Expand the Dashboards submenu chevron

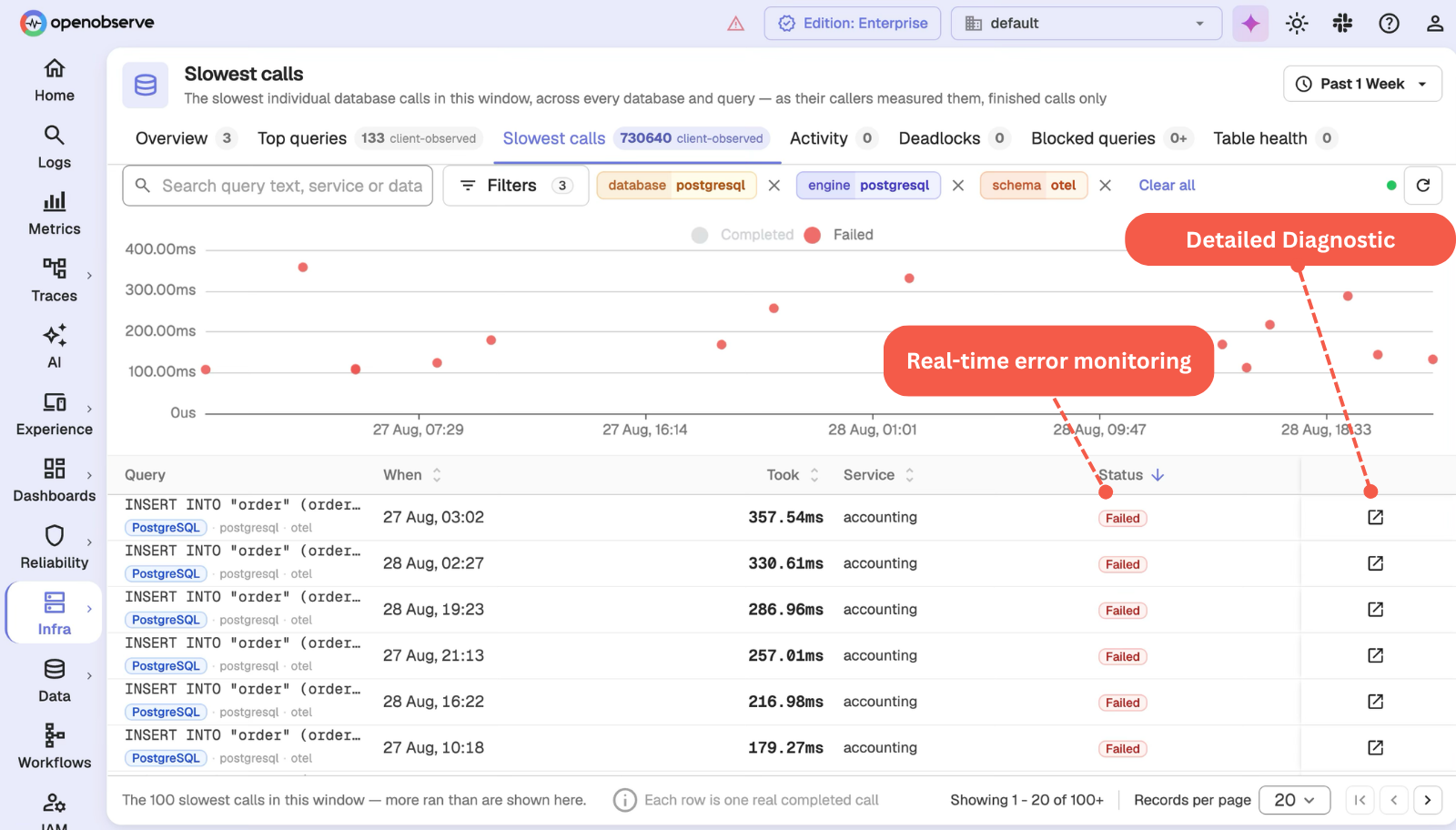(89, 476)
